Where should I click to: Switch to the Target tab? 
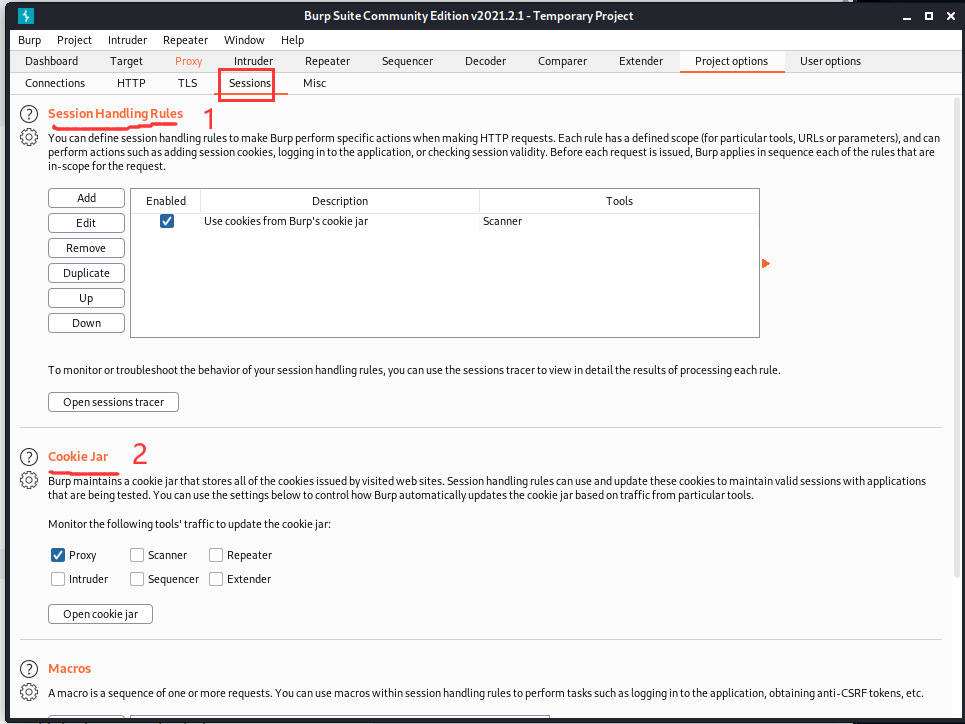pos(126,61)
